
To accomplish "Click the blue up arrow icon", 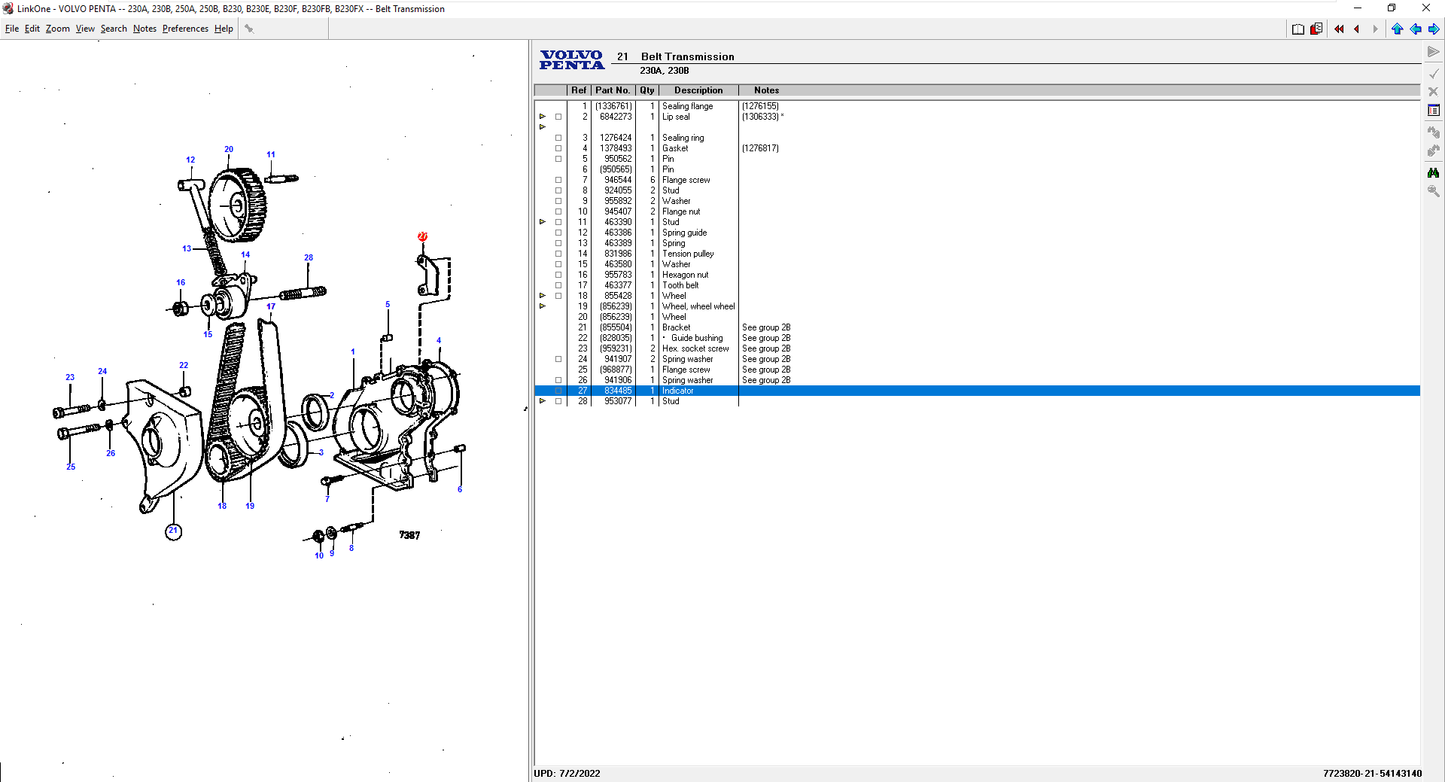I will pos(1398,29).
